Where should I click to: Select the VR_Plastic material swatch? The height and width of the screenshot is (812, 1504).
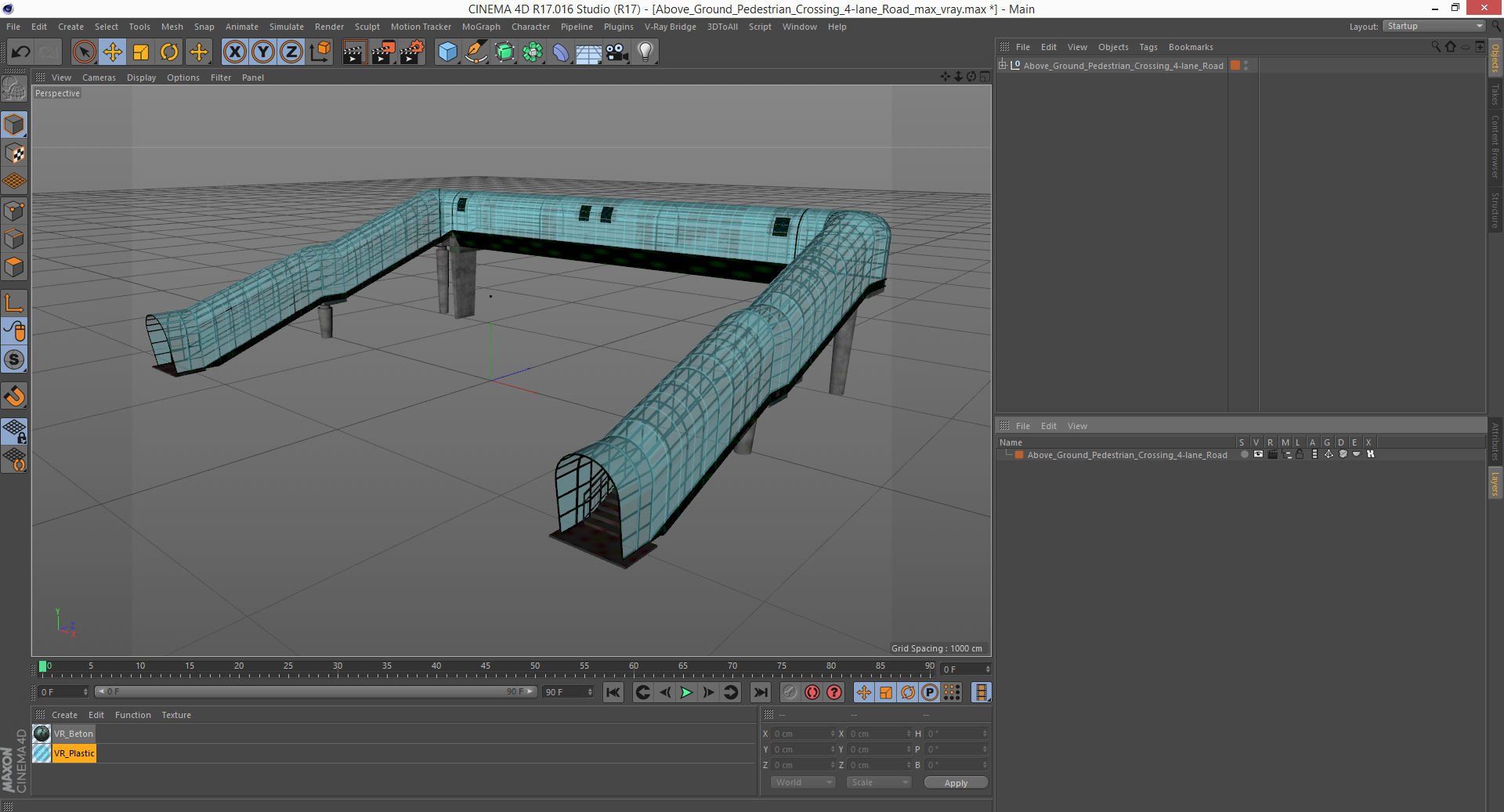coord(42,753)
